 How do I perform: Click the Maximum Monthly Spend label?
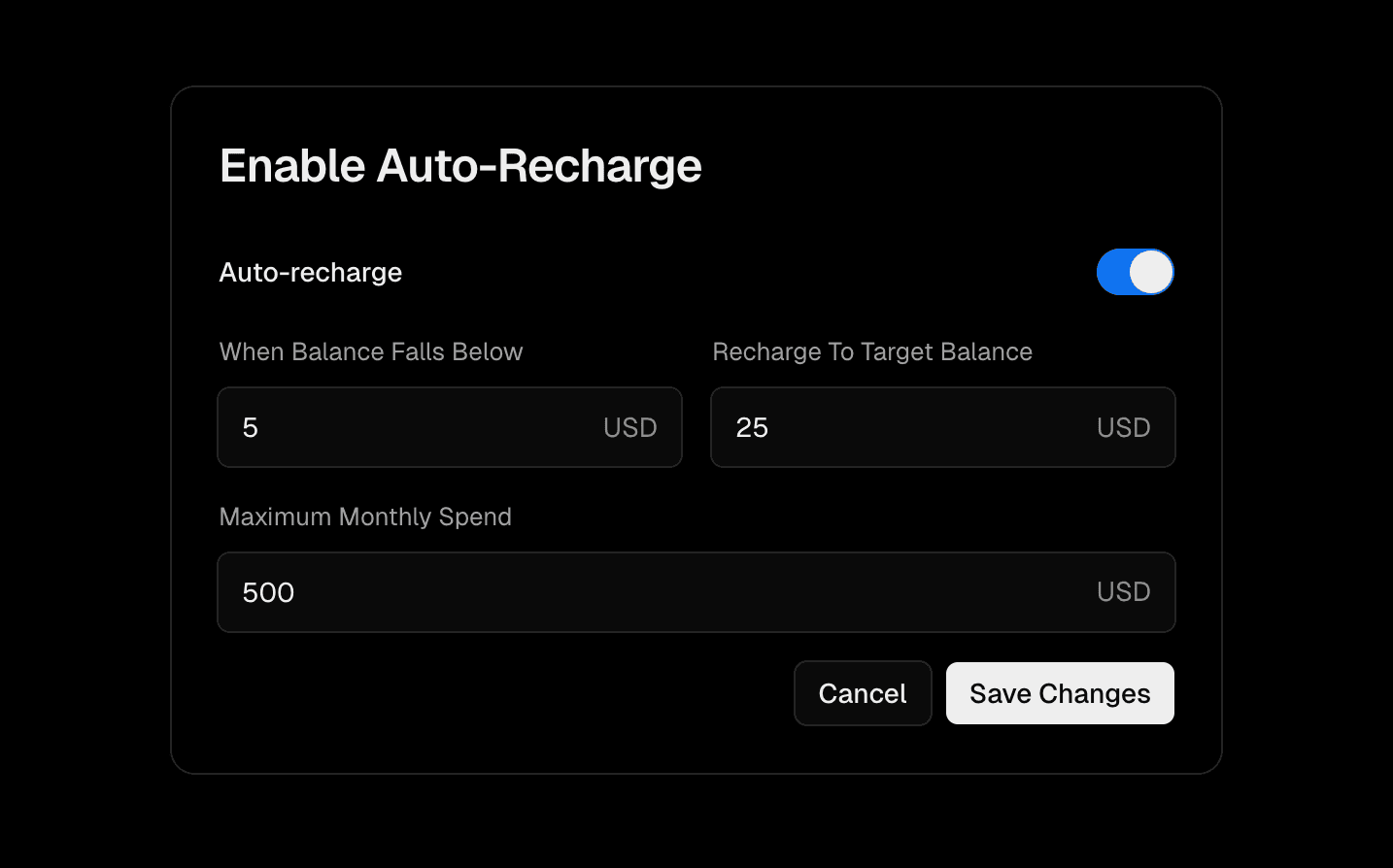365,517
